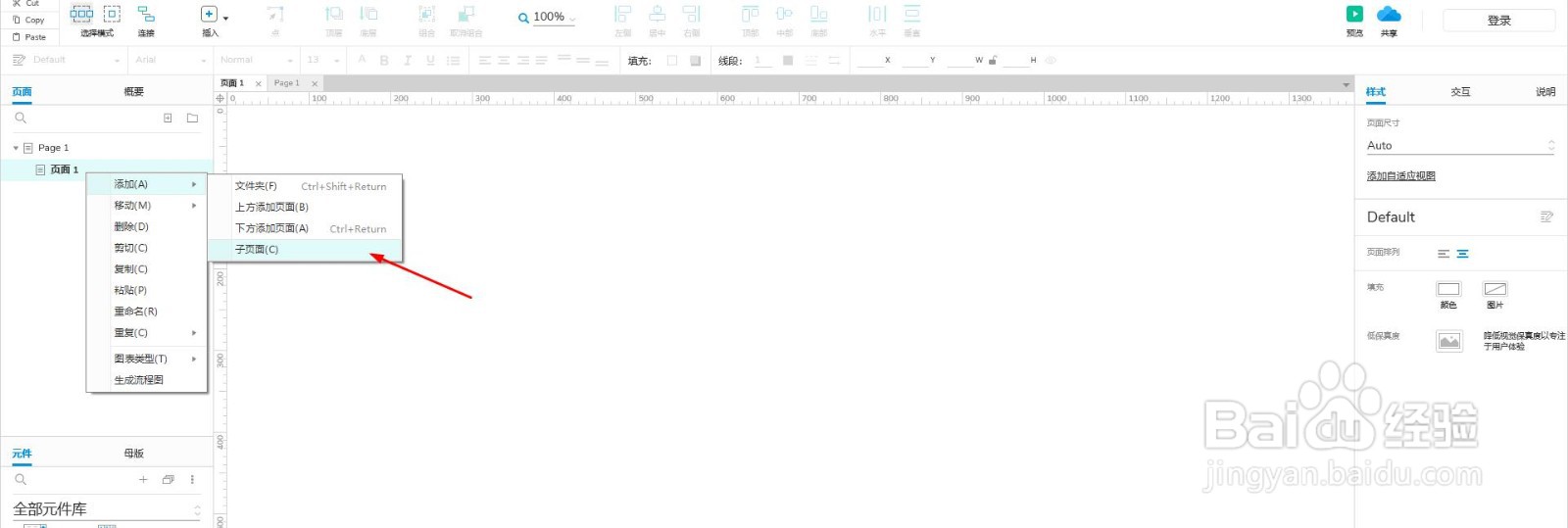The width and height of the screenshot is (1568, 528).
Task: Switch to the 交互 interactions tab
Action: (1460, 91)
